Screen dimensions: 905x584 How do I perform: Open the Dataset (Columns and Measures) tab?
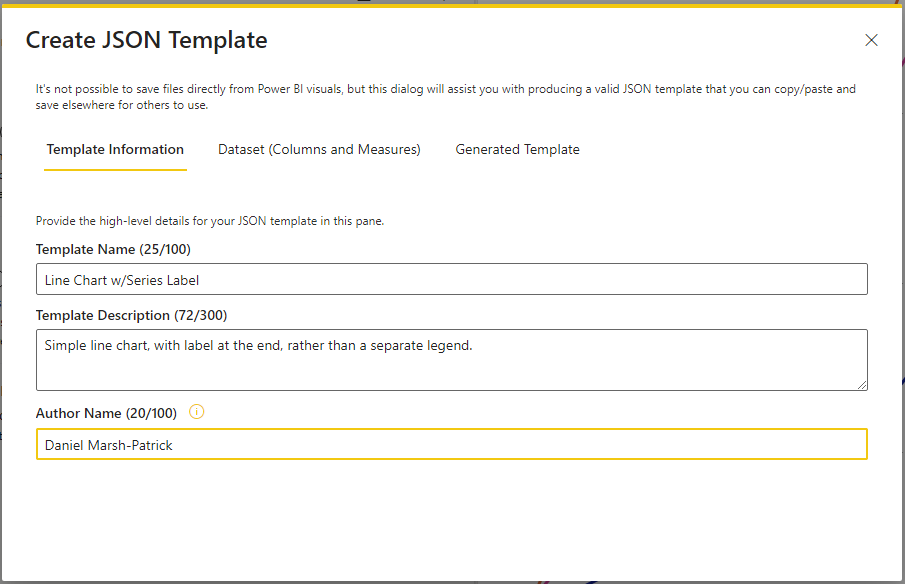tap(319, 149)
